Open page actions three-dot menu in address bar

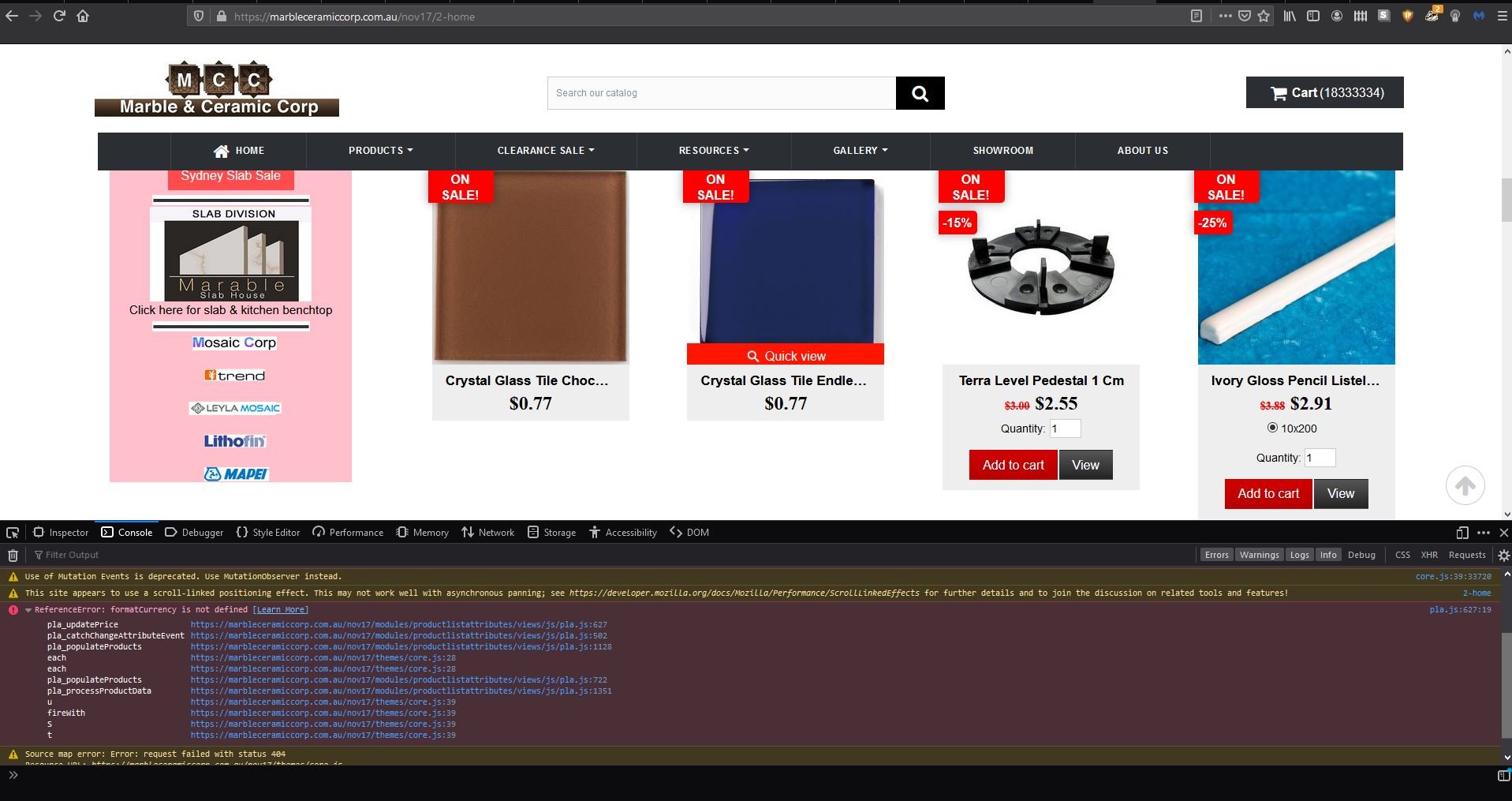(x=1225, y=16)
